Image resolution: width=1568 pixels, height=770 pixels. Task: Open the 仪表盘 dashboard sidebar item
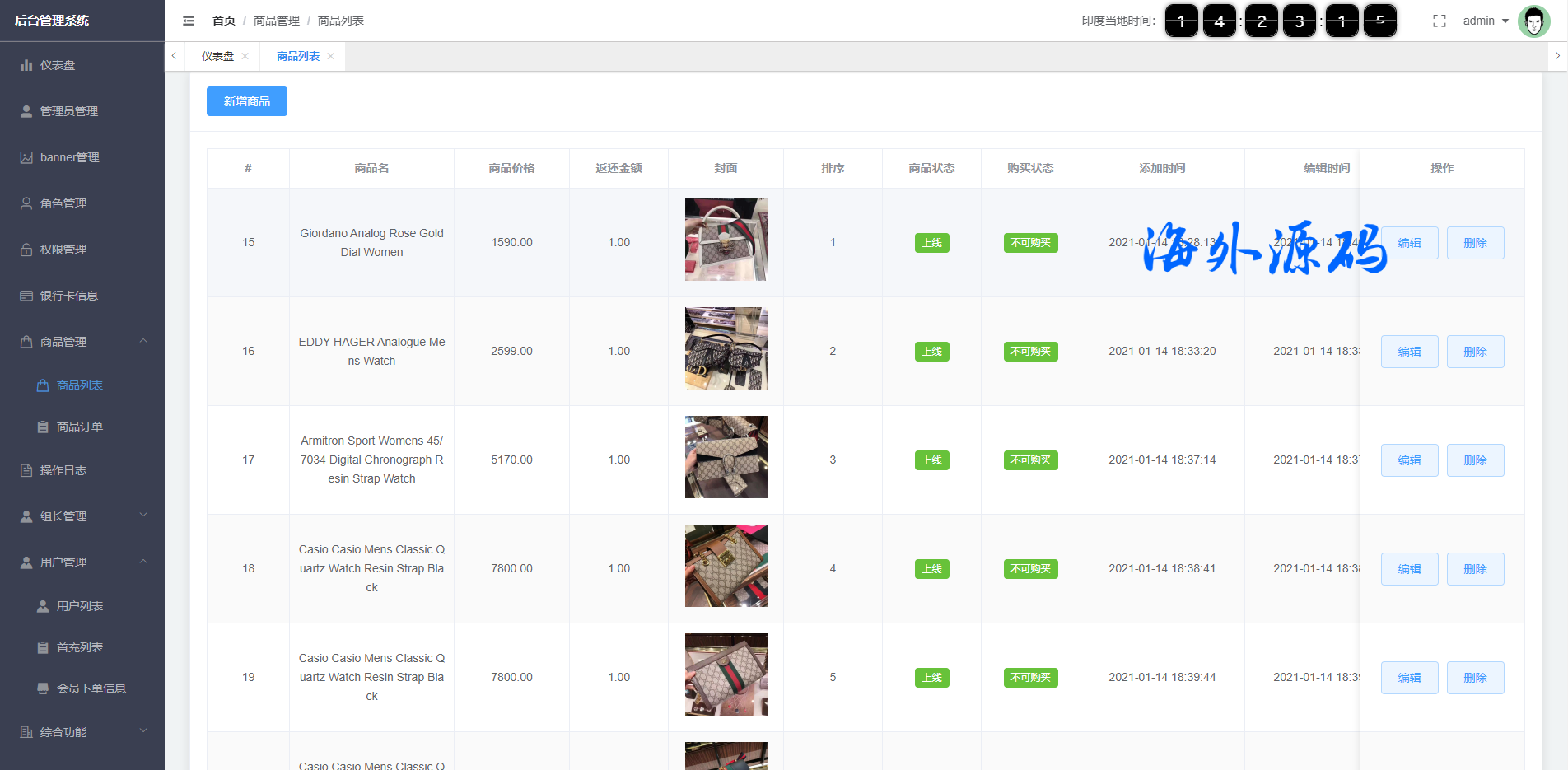tap(58, 65)
